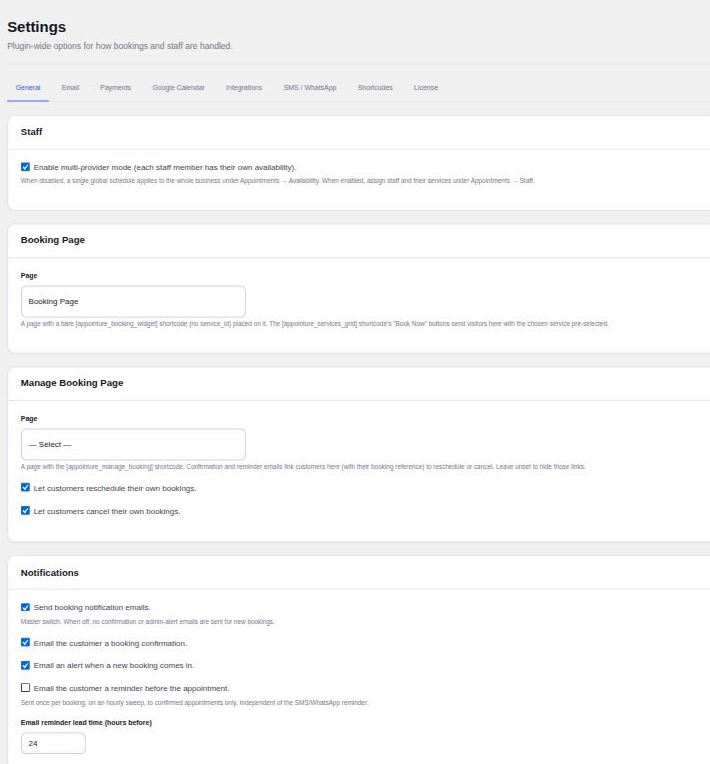This screenshot has width=710, height=764.
Task: Click the Notifications section heading
Action: tap(50, 573)
